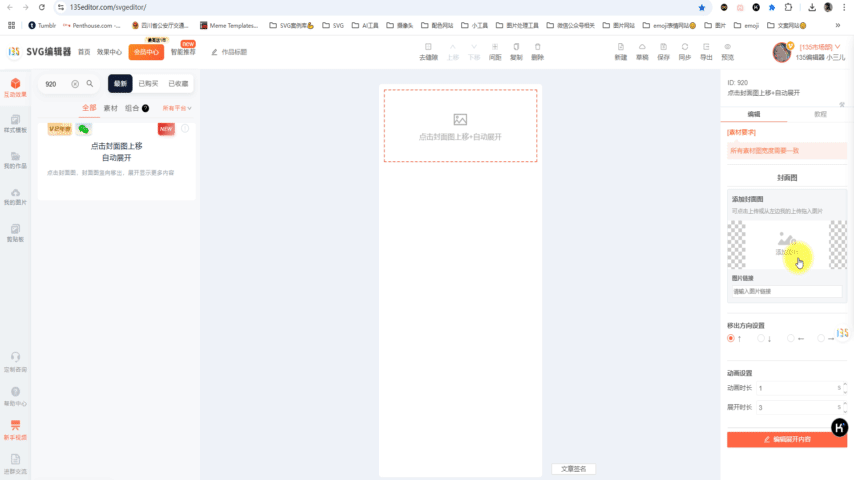Click the black H floating button
Screen dimensions: 854x480
click(839, 427)
